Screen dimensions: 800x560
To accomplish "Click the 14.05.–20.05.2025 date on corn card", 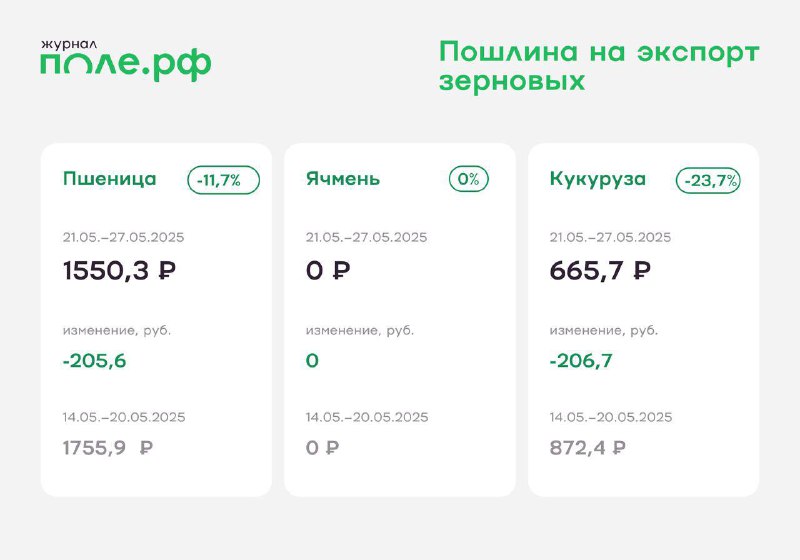I will click(611, 417).
